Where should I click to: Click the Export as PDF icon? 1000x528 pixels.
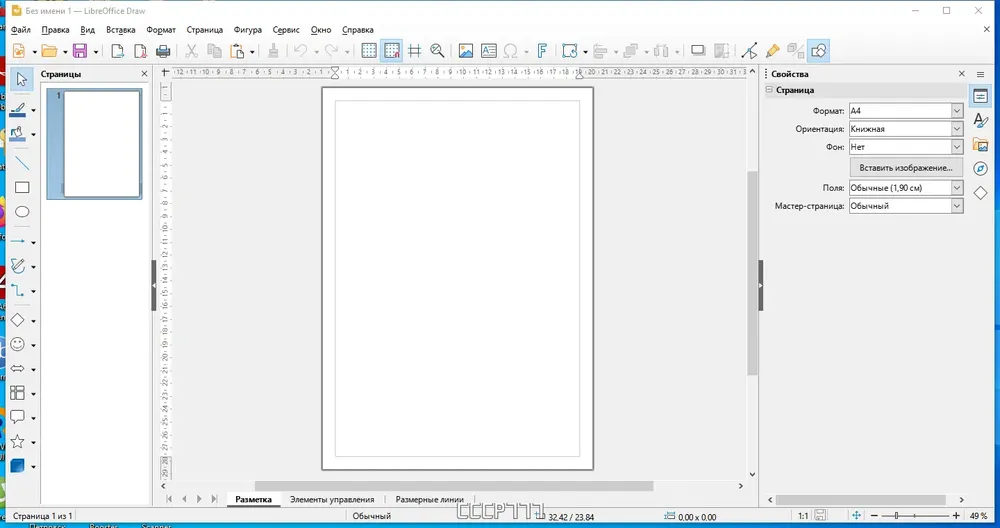coord(140,51)
